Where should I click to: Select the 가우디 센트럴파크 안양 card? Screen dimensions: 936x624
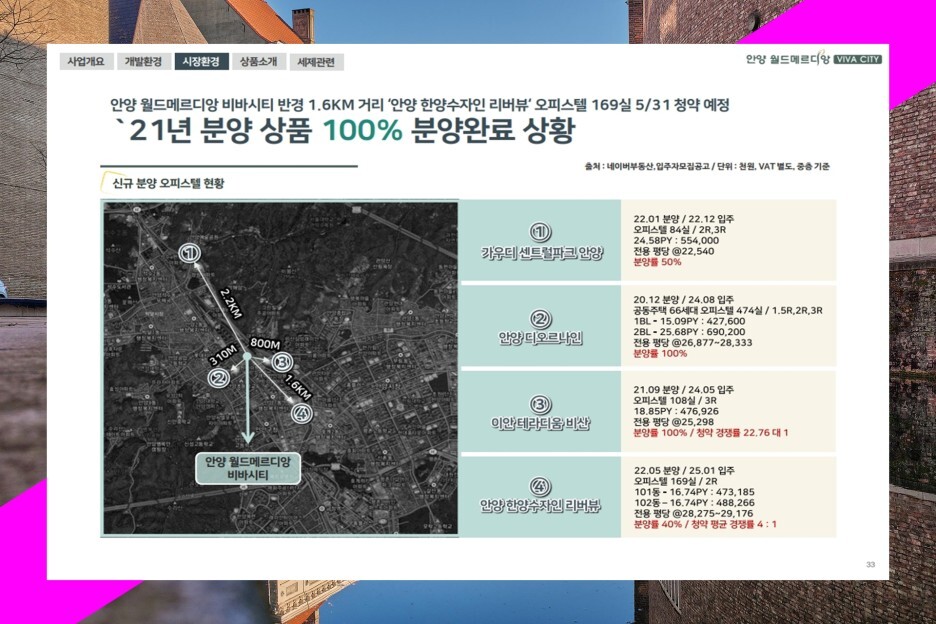pos(541,240)
